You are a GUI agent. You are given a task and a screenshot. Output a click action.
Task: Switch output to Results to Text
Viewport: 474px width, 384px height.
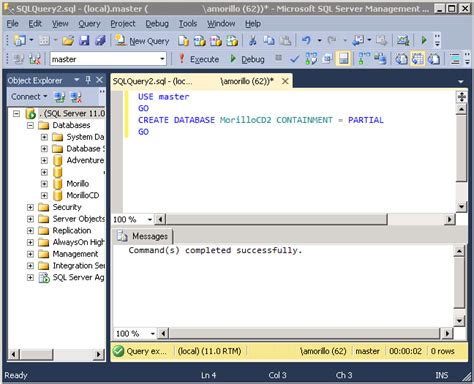pyautogui.click(x=401, y=59)
